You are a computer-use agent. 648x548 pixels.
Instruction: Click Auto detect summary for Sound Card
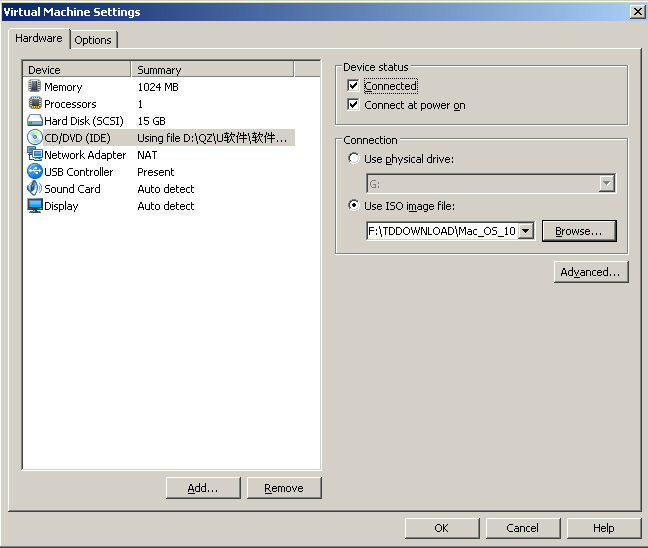point(166,189)
